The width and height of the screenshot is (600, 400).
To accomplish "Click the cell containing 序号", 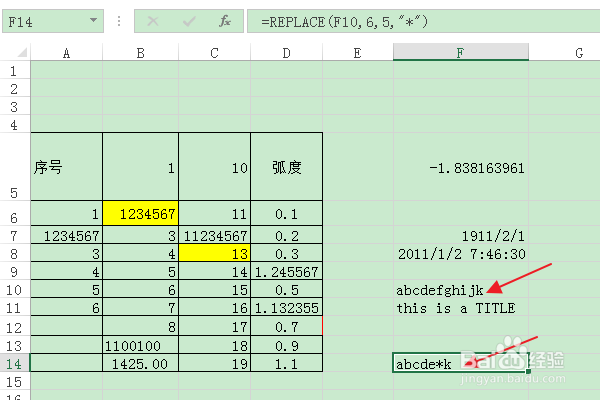I will 67,167.
